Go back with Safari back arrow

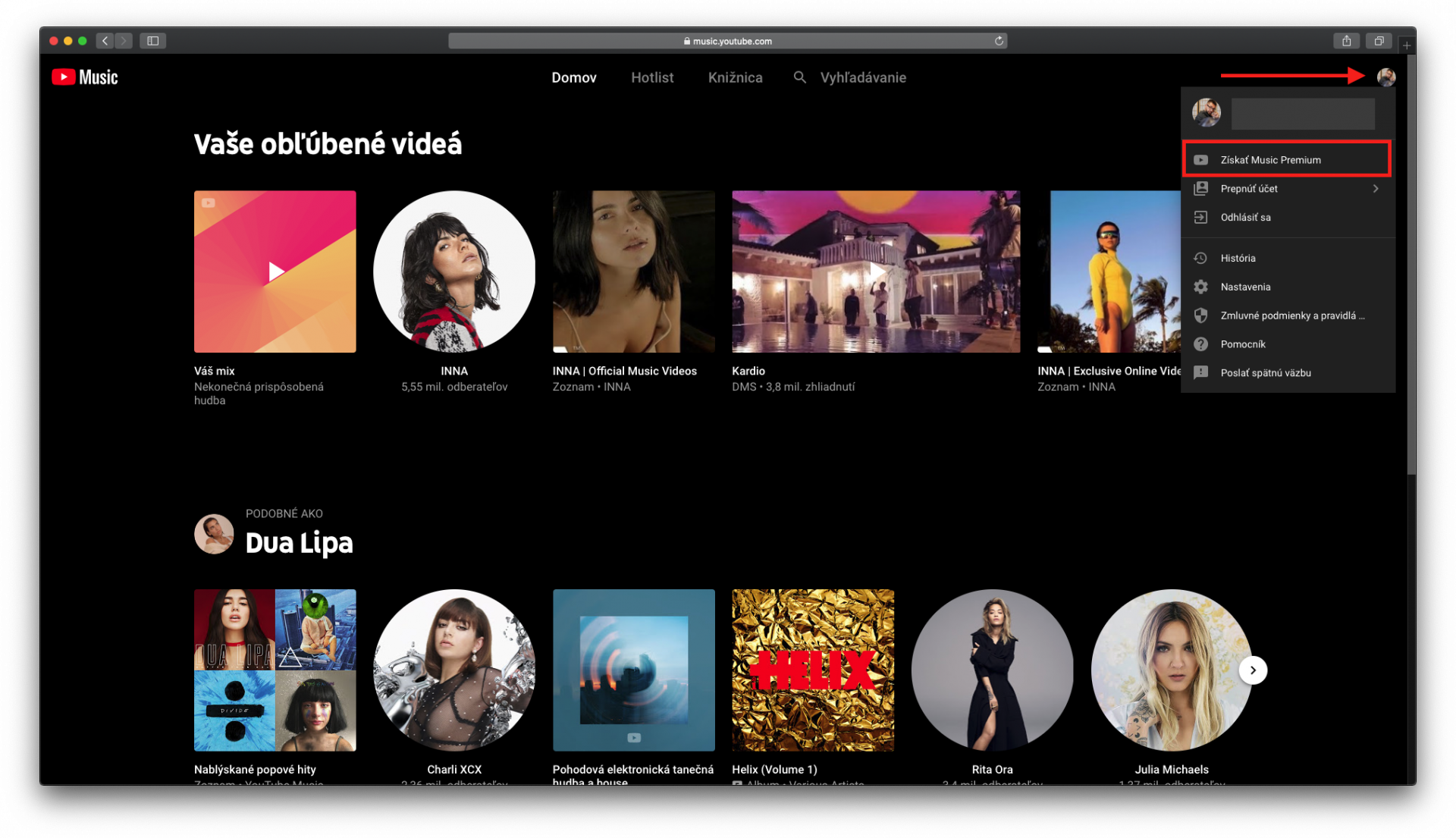105,41
